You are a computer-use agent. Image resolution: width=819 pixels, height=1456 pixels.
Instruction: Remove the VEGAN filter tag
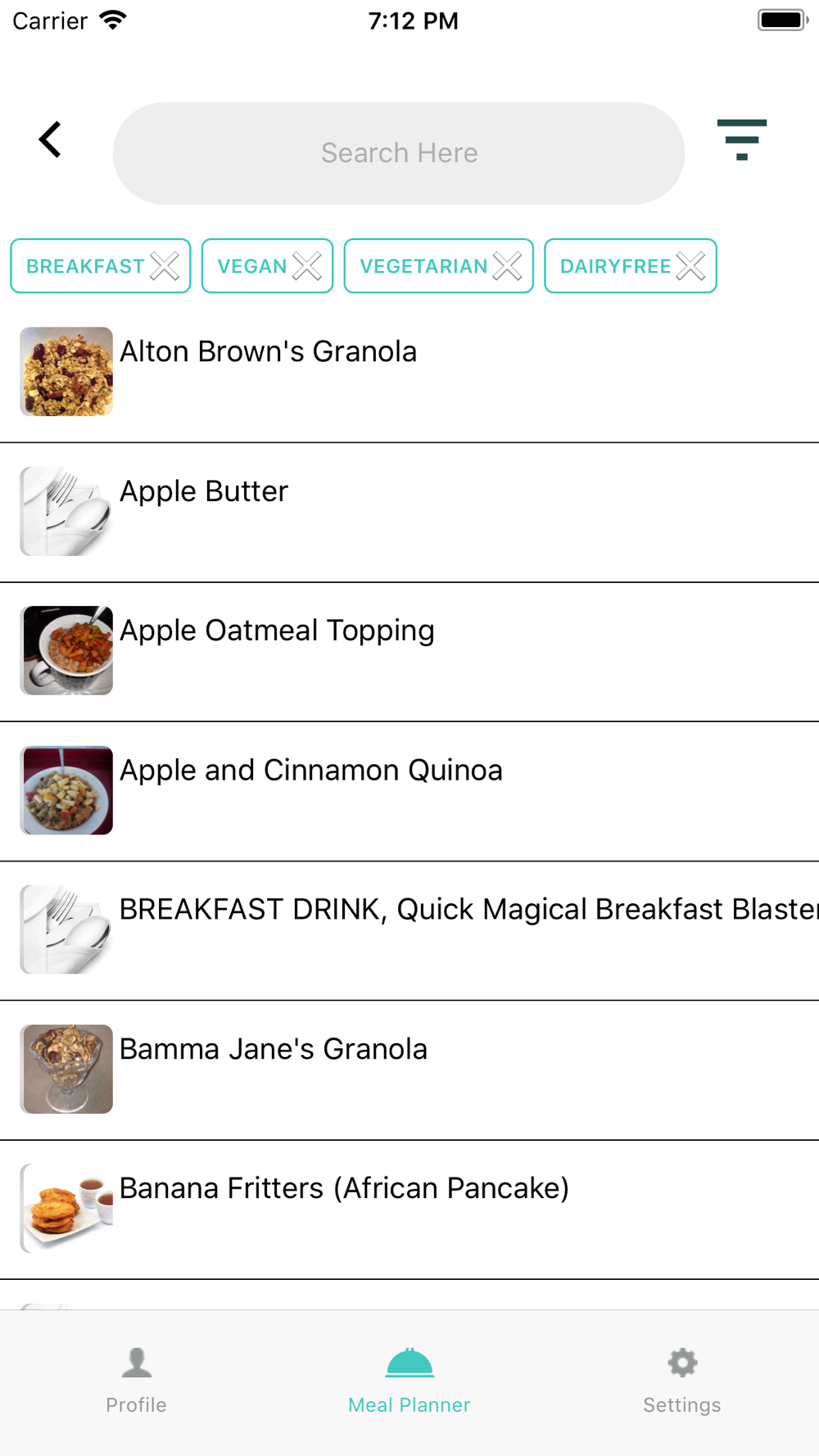[307, 266]
